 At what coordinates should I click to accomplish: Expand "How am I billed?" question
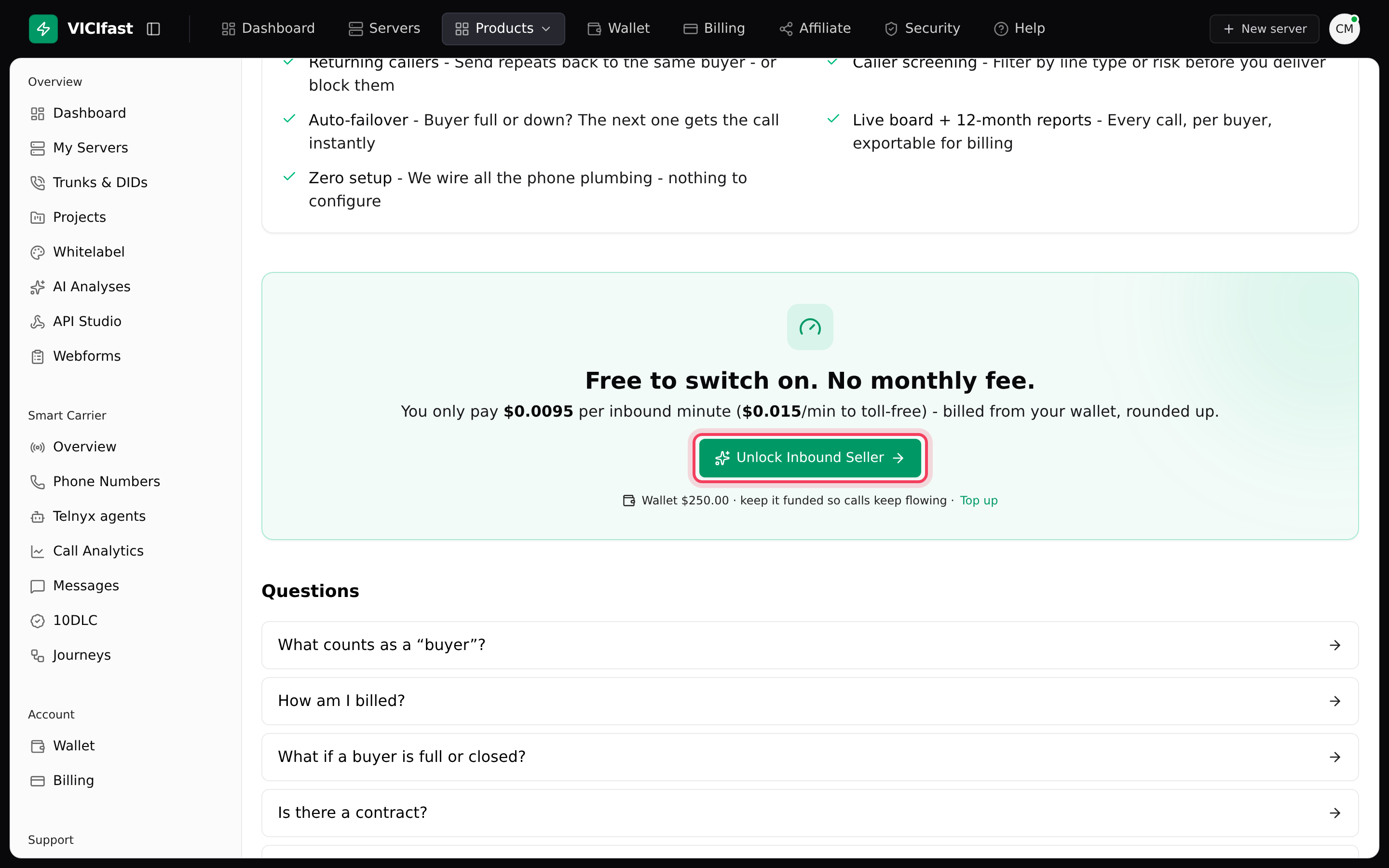pos(810,701)
